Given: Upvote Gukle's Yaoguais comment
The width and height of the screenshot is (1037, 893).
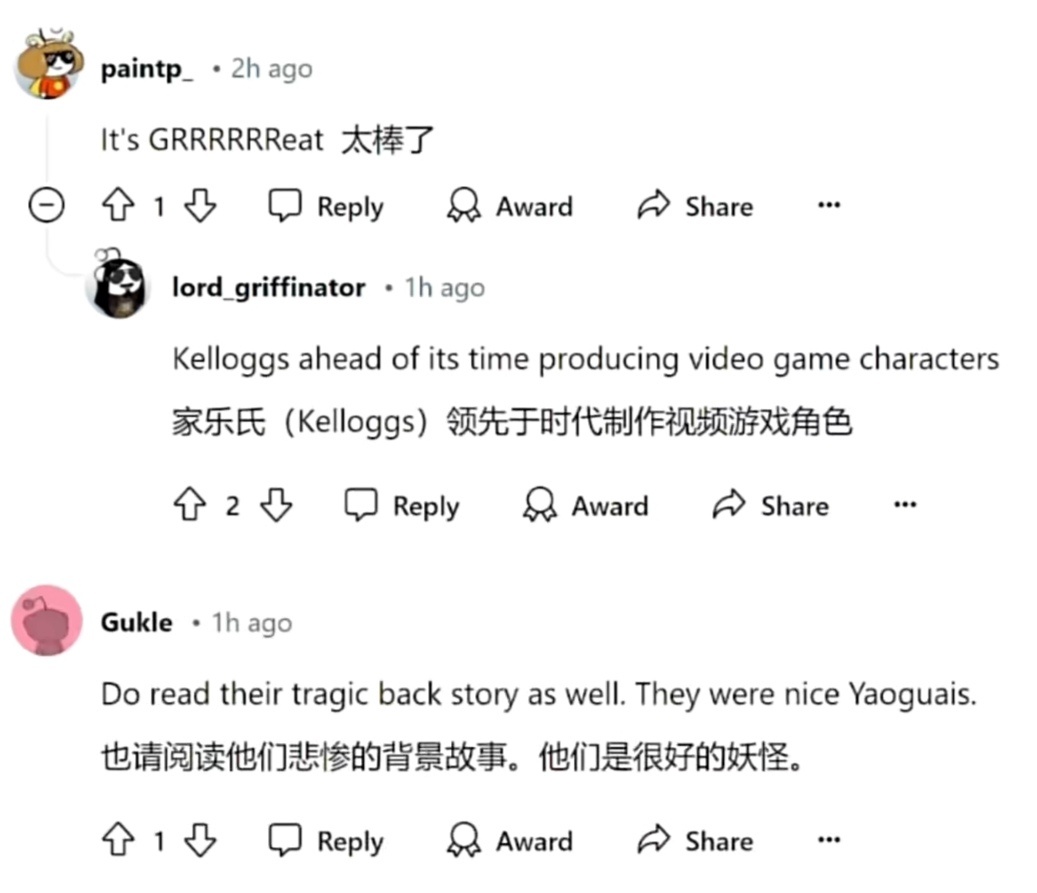Looking at the screenshot, I should coord(118,839).
